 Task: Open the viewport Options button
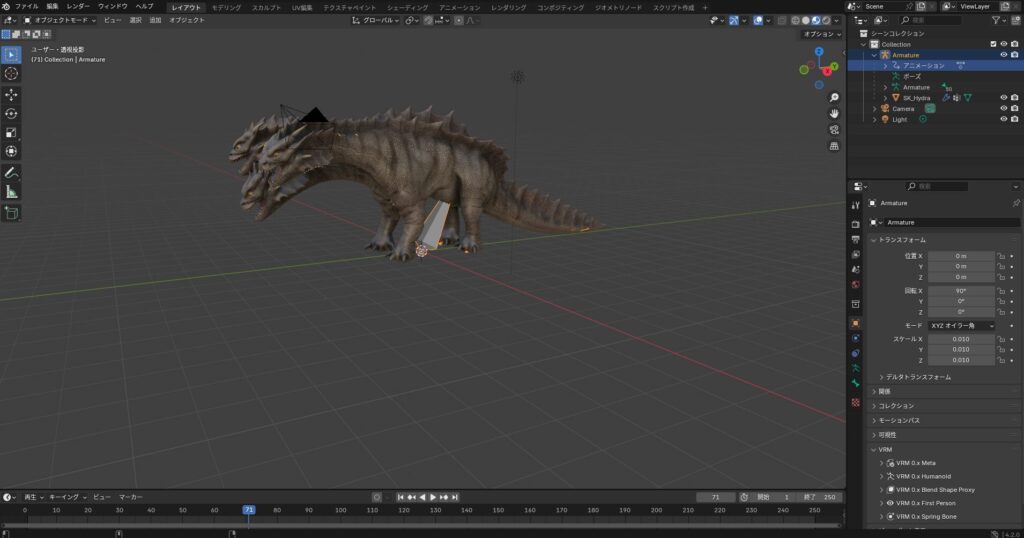pyautogui.click(x=822, y=34)
